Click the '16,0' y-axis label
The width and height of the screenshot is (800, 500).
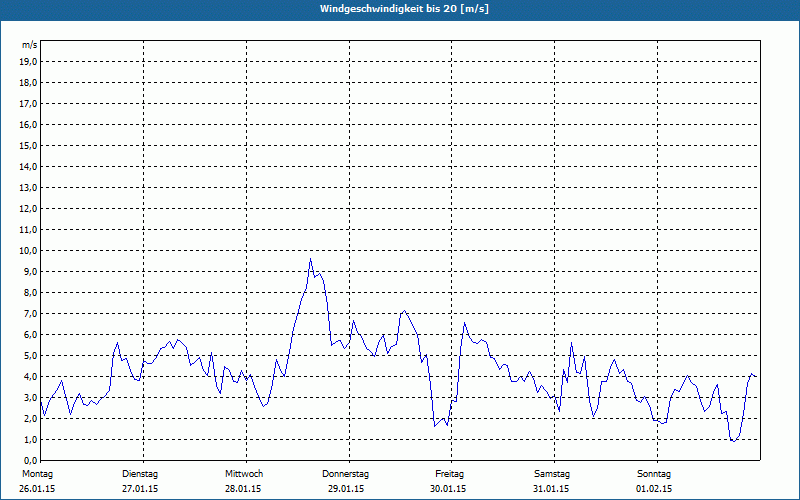click(x=28, y=124)
